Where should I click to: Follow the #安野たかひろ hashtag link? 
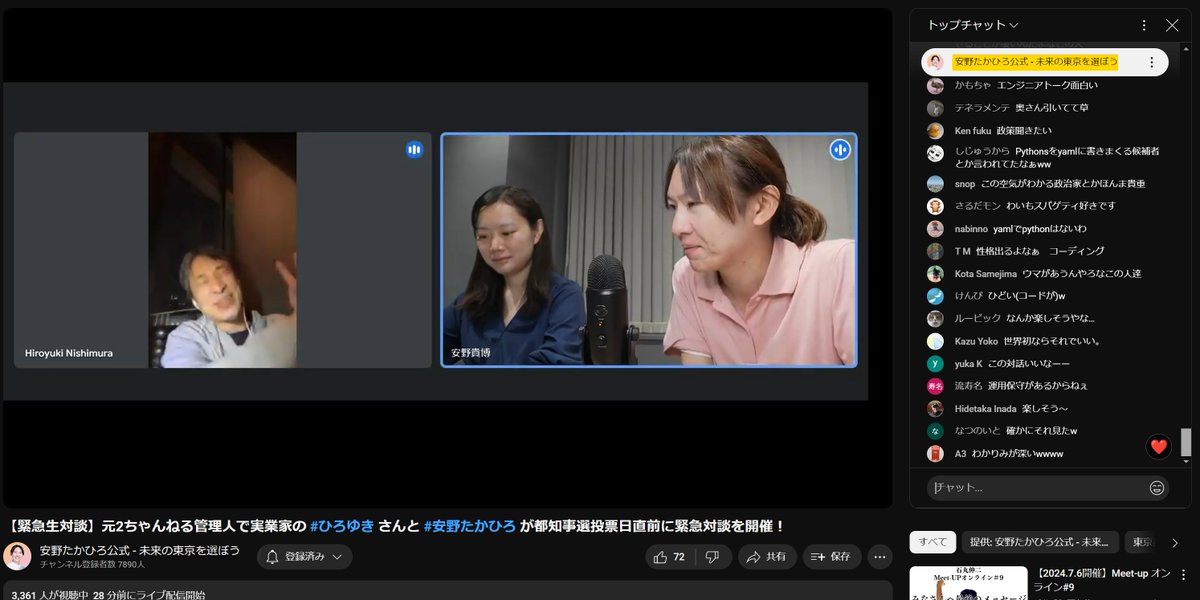click(x=470, y=525)
